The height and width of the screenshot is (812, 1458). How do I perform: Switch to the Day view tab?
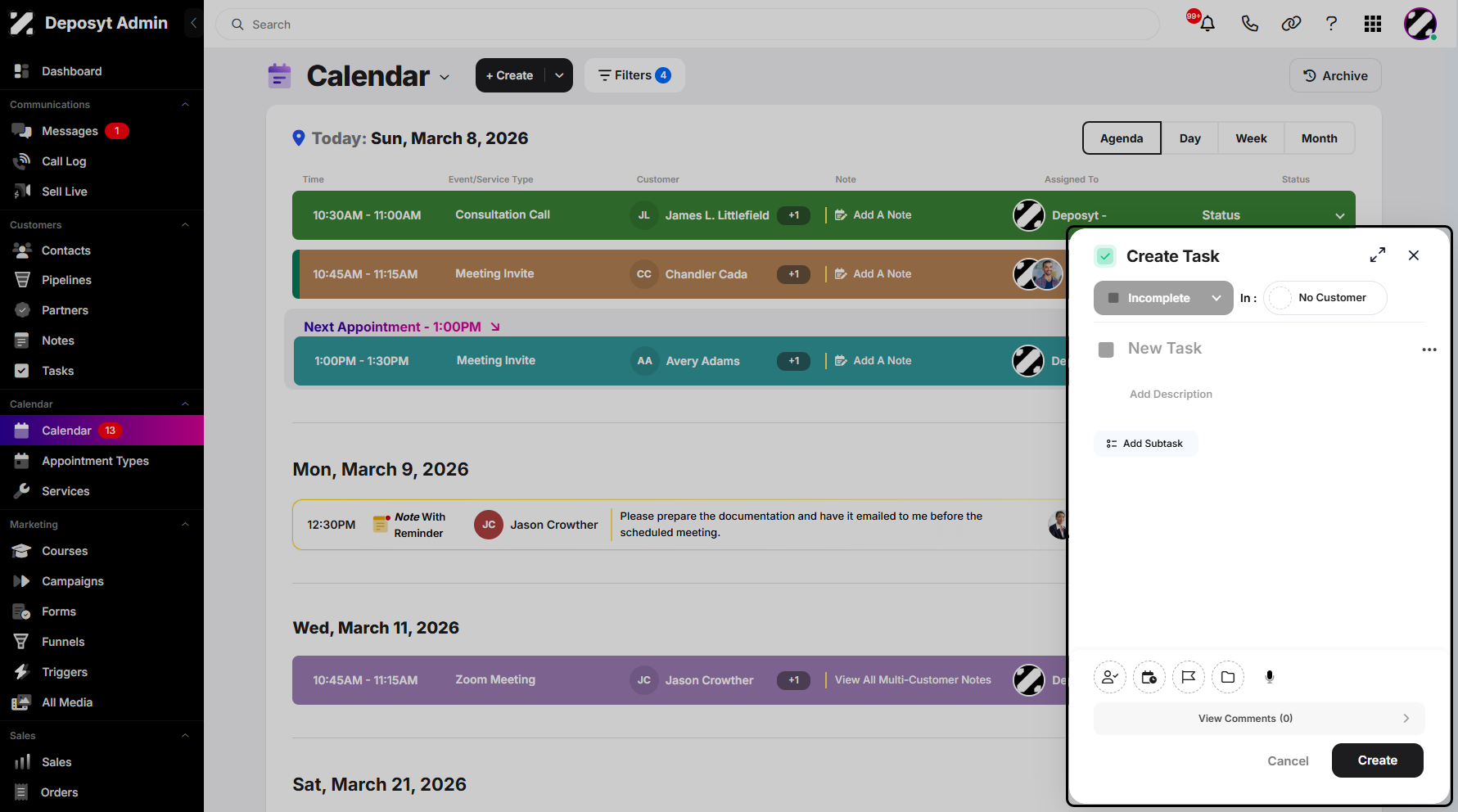coord(1189,138)
